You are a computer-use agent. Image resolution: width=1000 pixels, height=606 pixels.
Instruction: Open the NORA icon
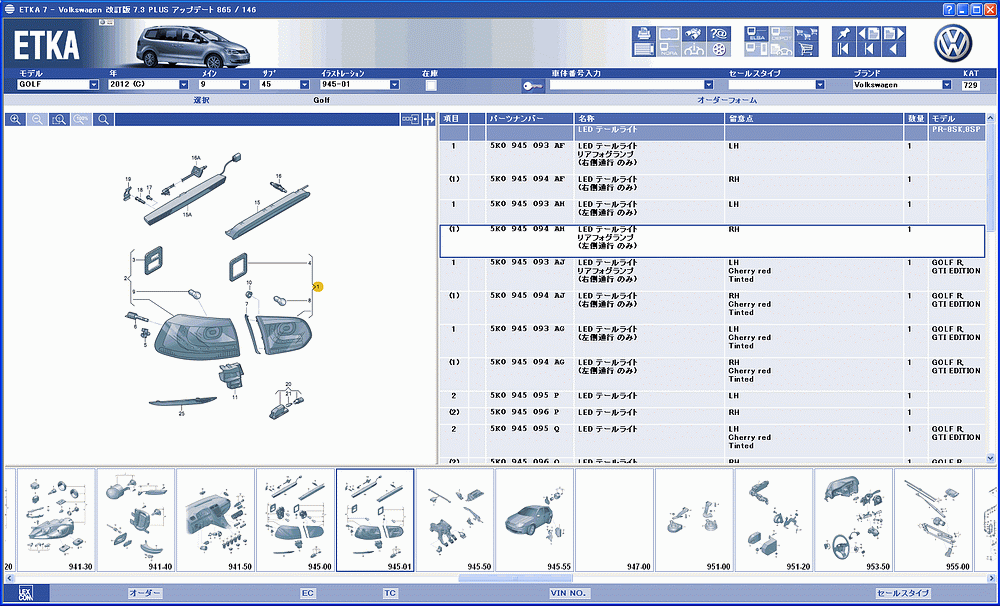tap(669, 49)
